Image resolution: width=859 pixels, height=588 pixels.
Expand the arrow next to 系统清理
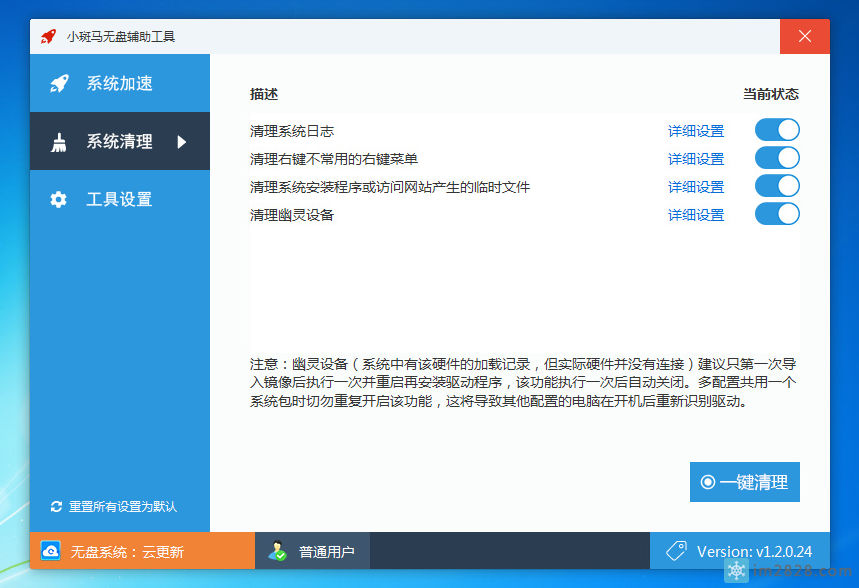tap(180, 141)
